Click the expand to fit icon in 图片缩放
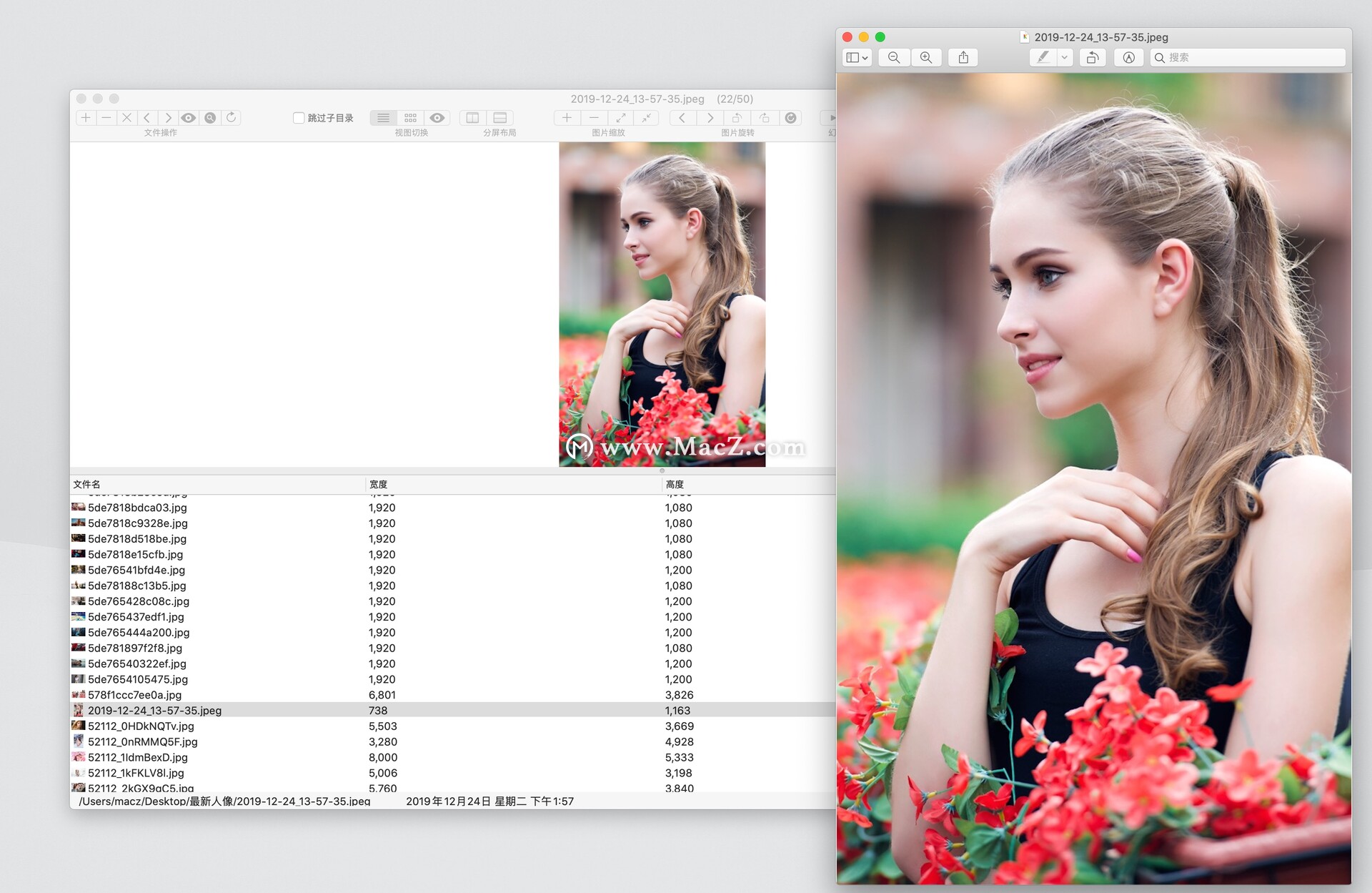Image resolution: width=1372 pixels, height=893 pixels. [x=621, y=117]
